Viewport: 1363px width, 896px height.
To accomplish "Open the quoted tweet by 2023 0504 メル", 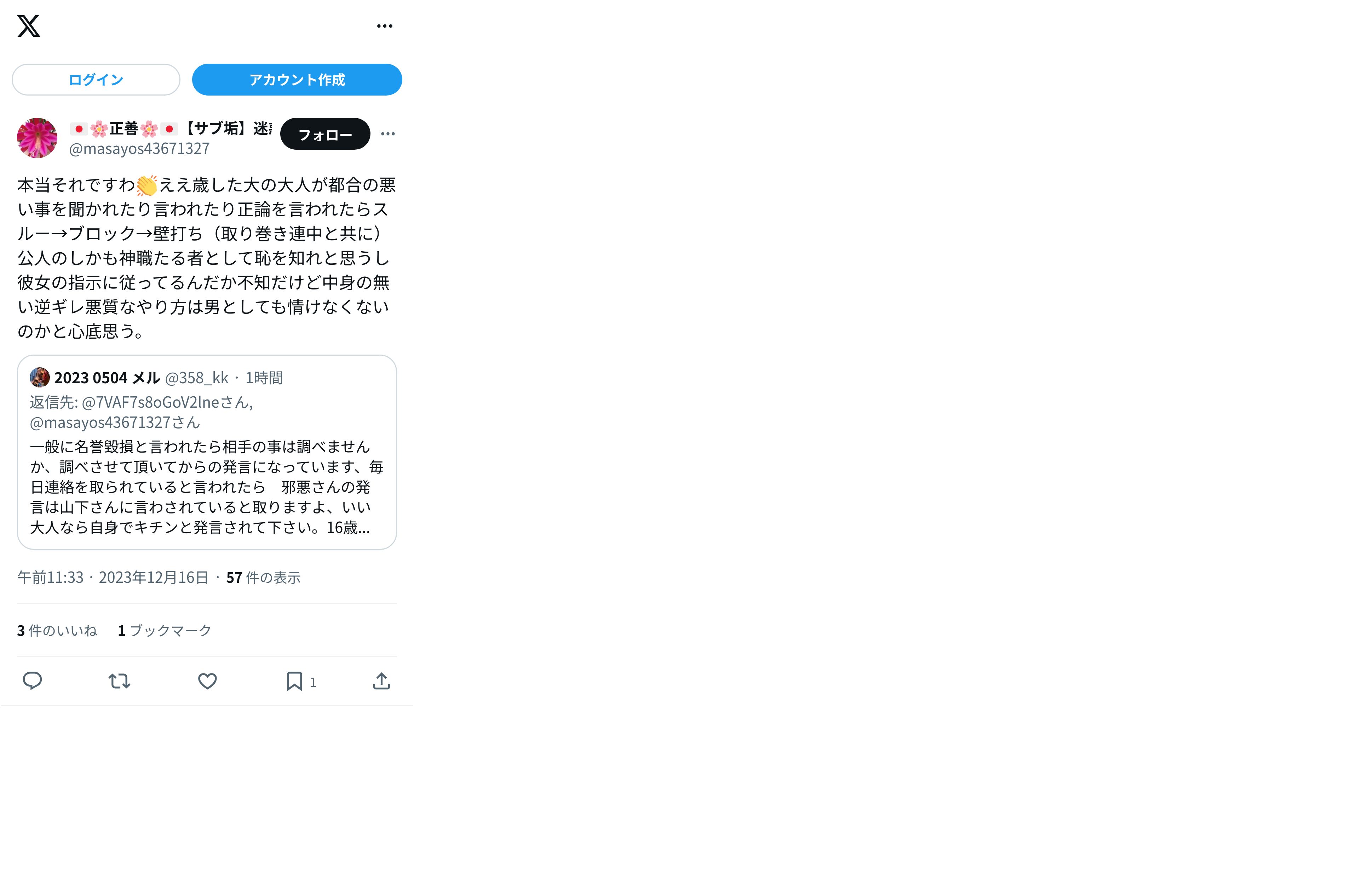I will pos(207,452).
